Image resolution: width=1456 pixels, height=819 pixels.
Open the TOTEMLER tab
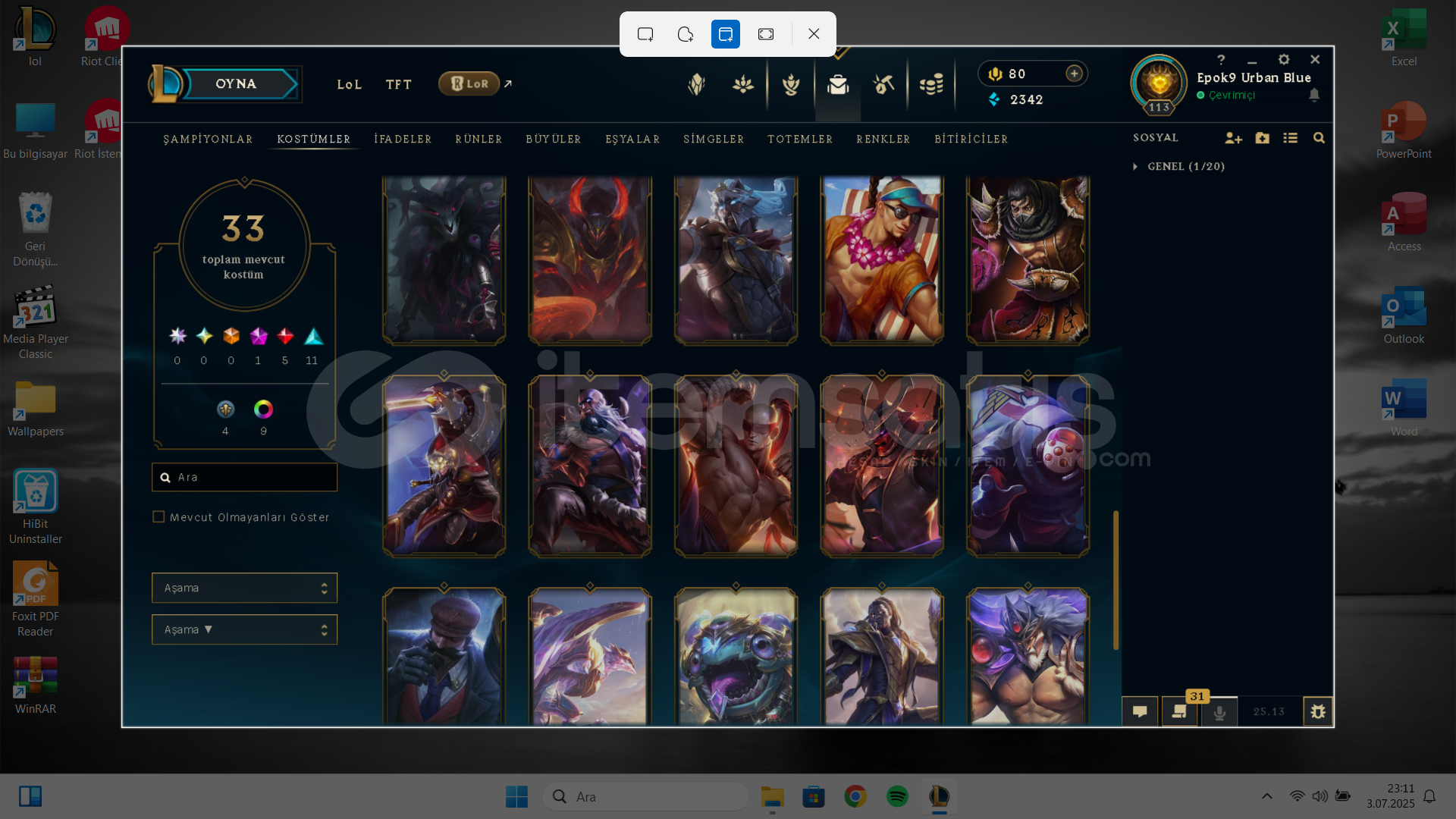click(x=800, y=139)
